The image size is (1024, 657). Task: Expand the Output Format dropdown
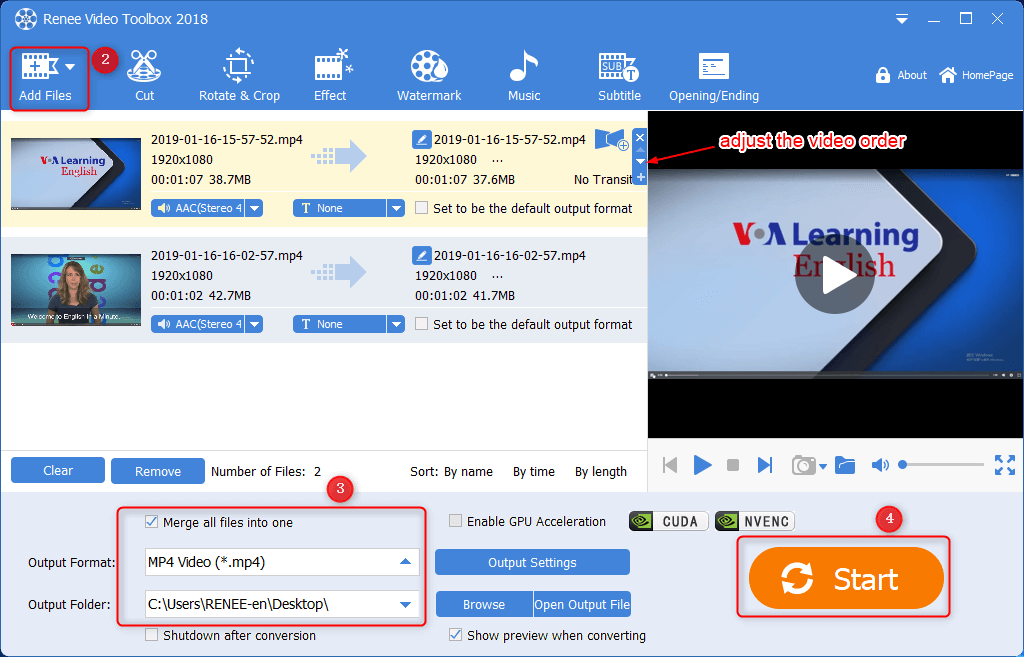click(405, 563)
